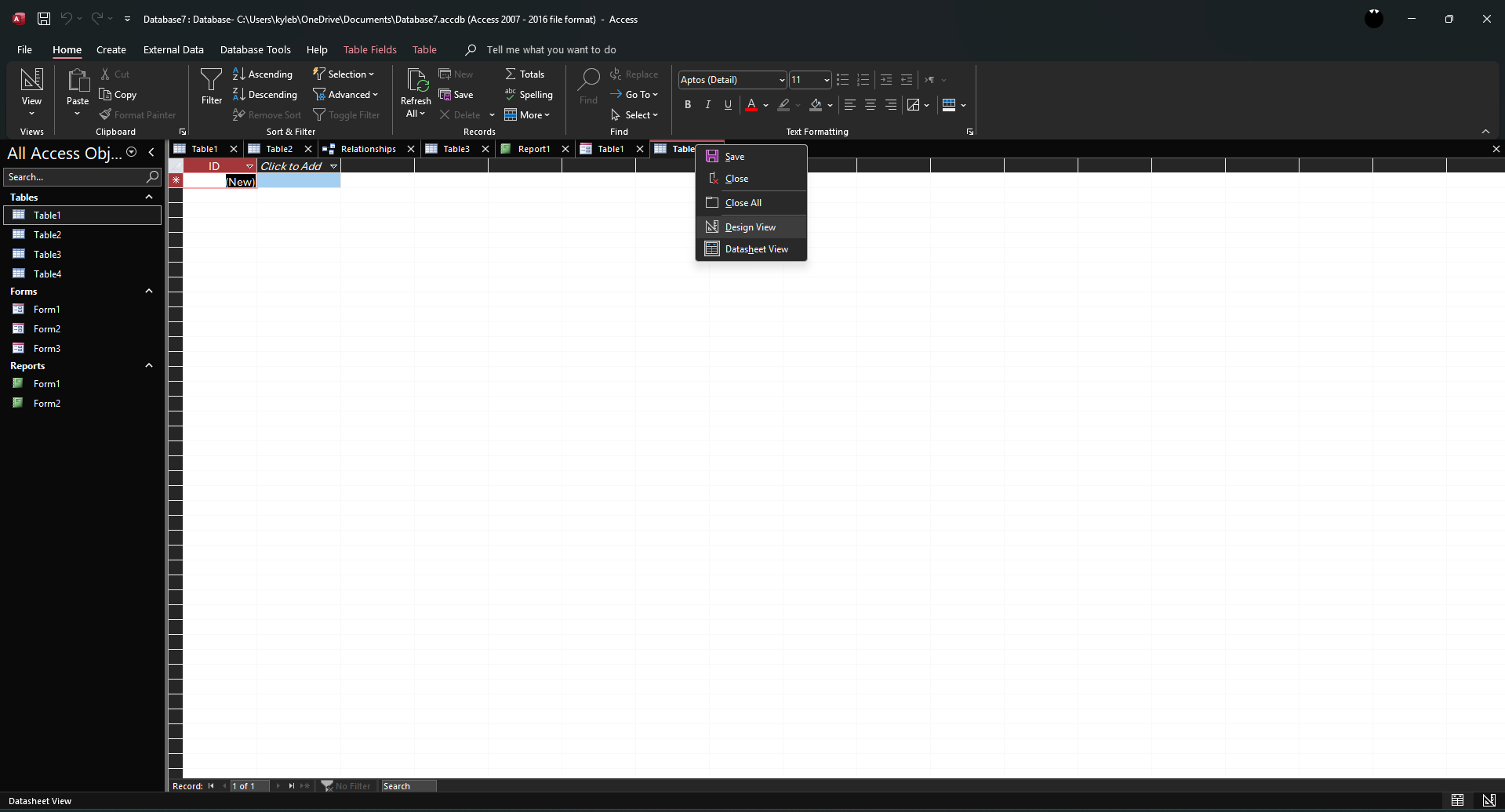Open the Advanced filter dropdown
Viewport: 1505px width, 812px height.
coord(346,95)
